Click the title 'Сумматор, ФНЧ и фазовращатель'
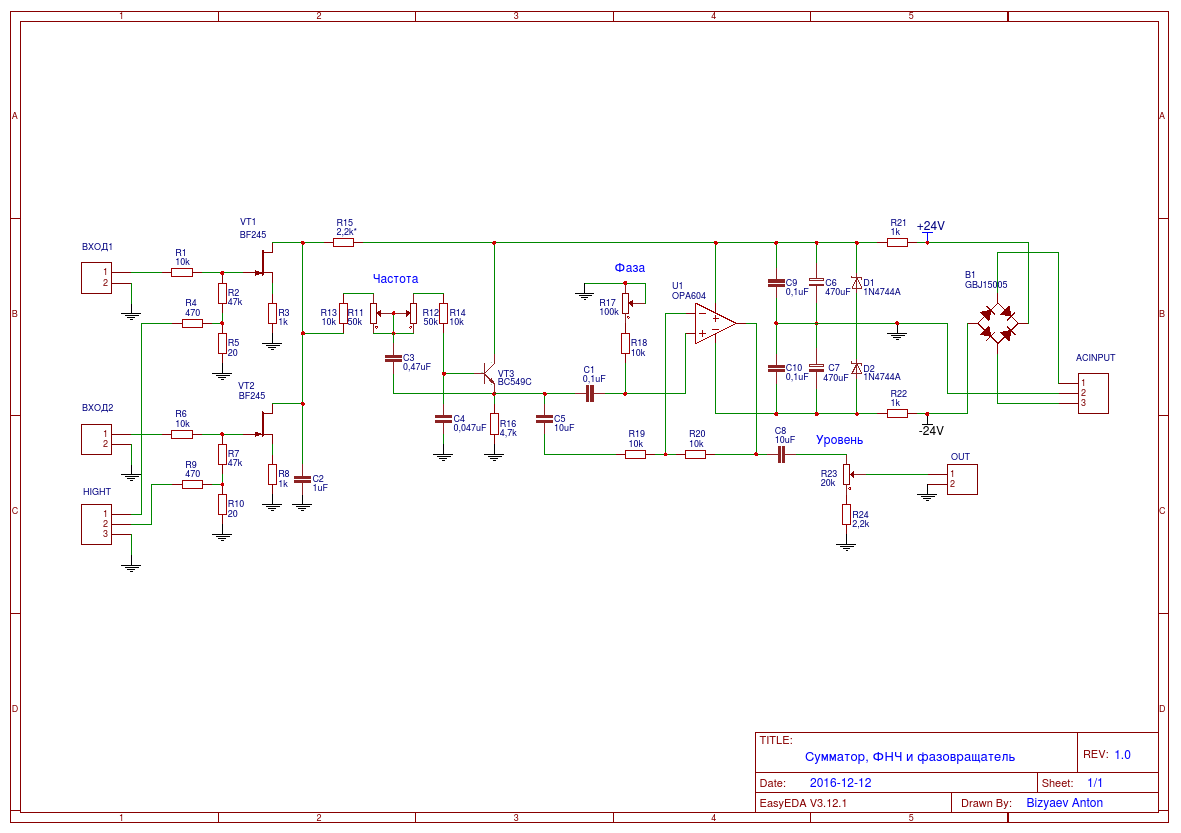Screen dimensions: 1181x833 [x=910, y=757]
